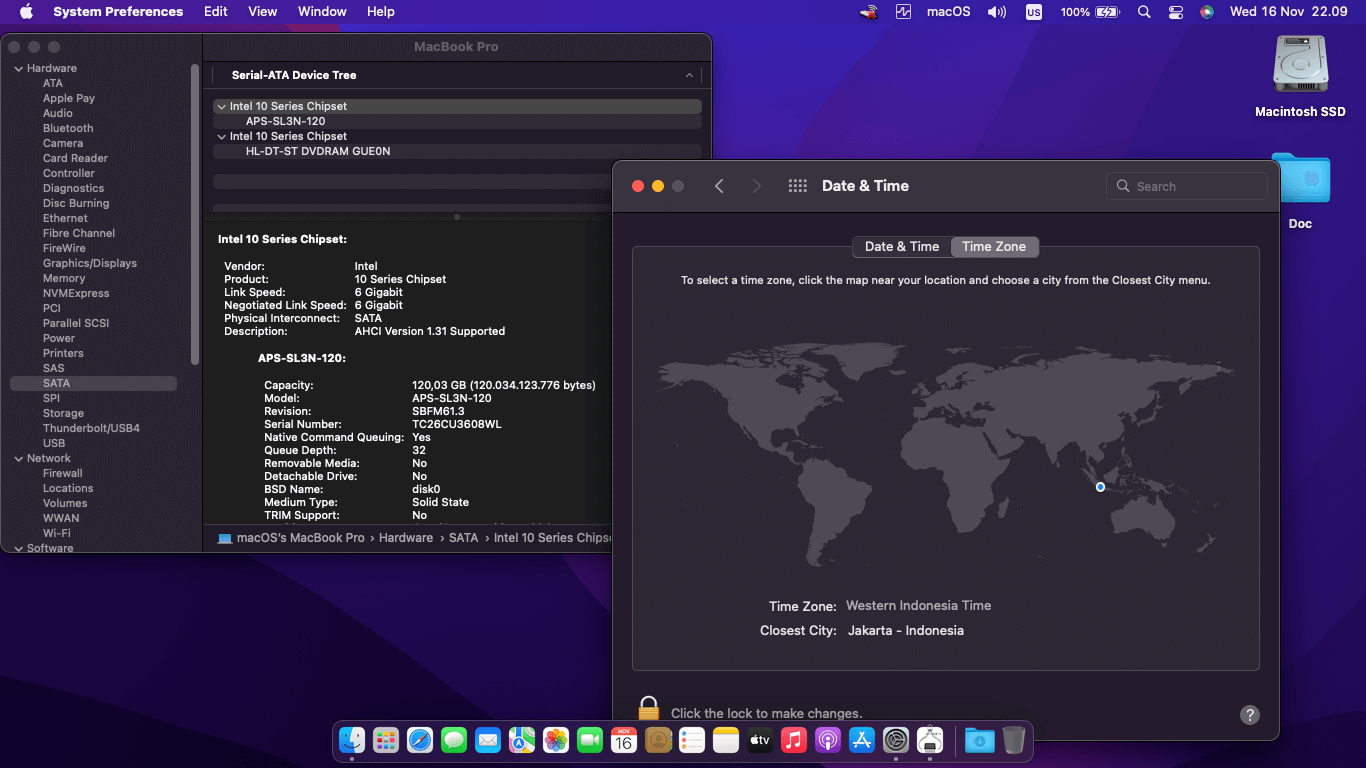1366x768 pixels.
Task: Click the macOS user menu item
Action: coord(949,12)
